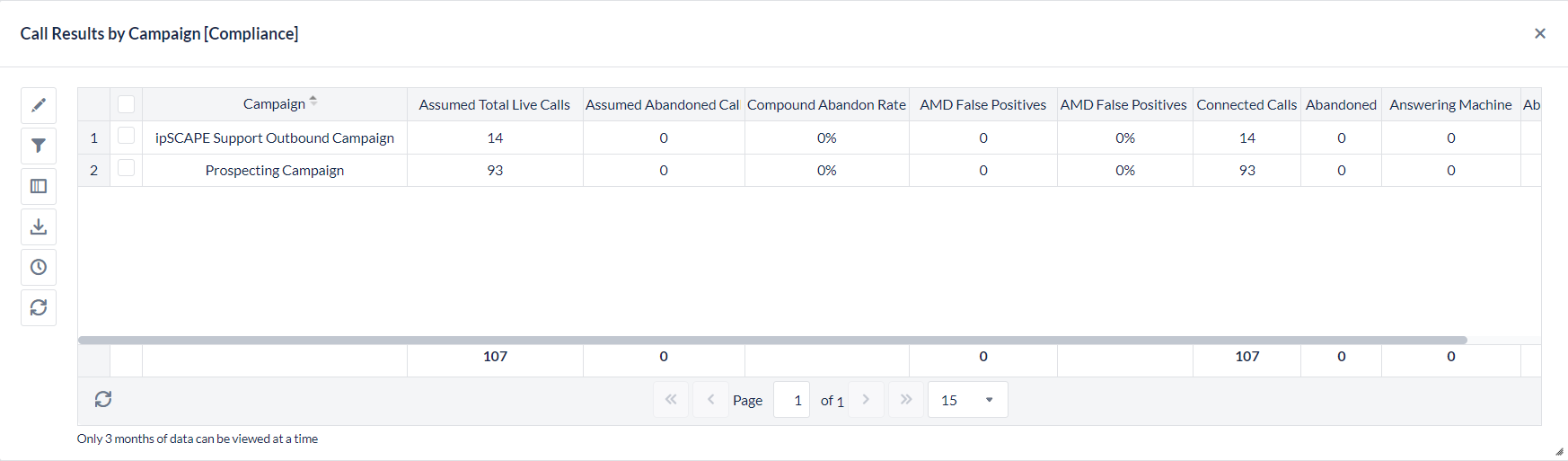Click the horizontal scrollbar of the grid

click(772, 341)
